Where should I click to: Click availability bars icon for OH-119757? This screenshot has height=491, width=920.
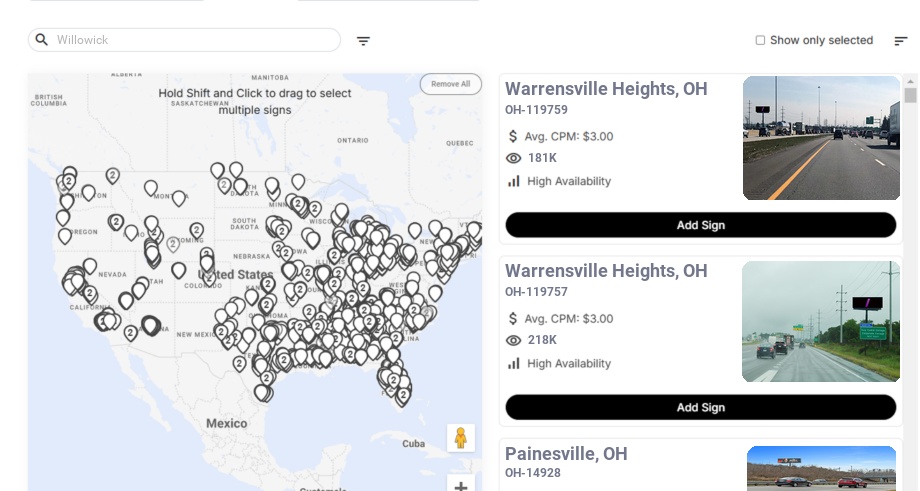[514, 363]
